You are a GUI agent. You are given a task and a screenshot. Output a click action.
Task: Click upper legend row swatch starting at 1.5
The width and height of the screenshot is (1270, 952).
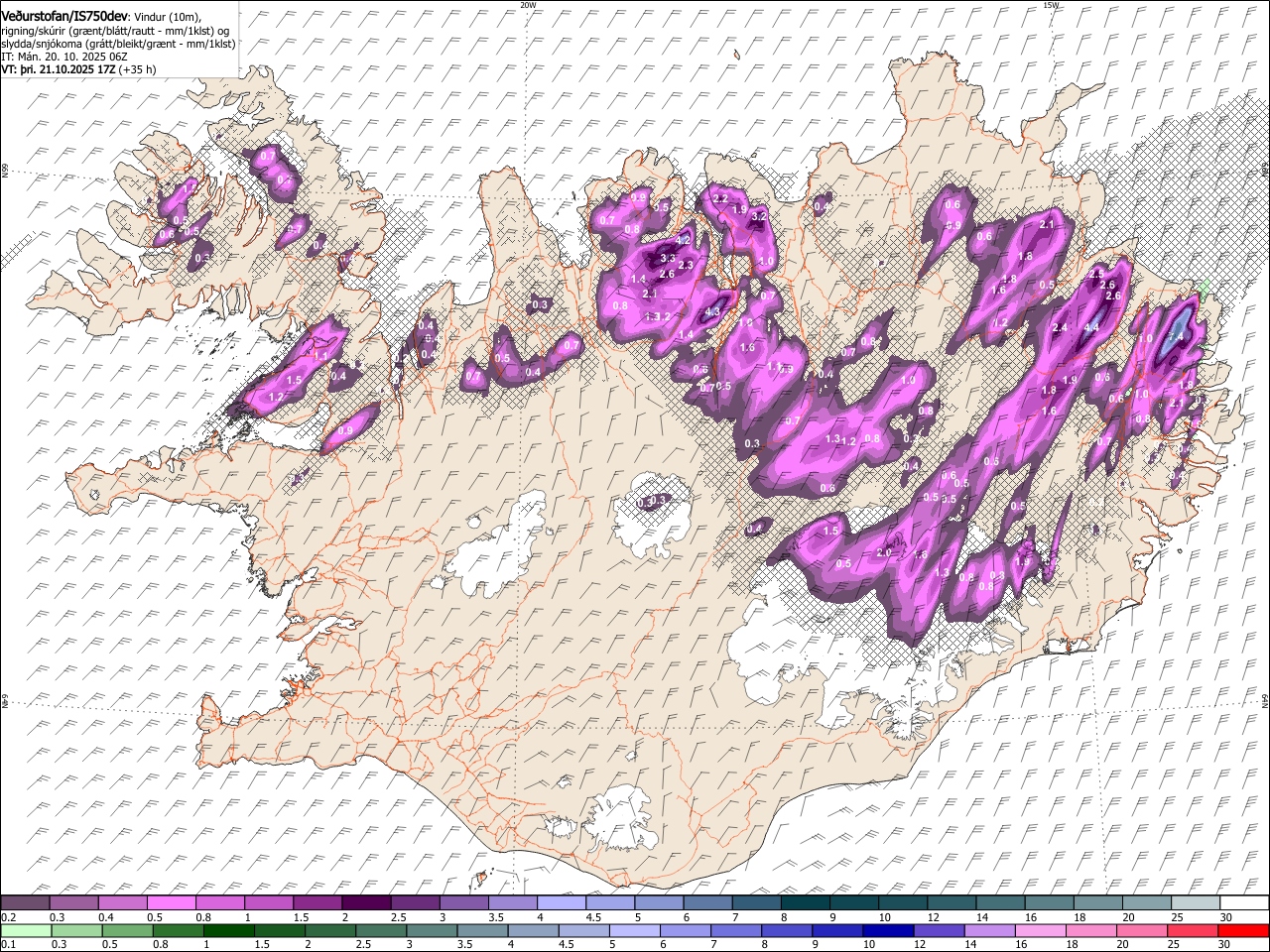pos(317,903)
